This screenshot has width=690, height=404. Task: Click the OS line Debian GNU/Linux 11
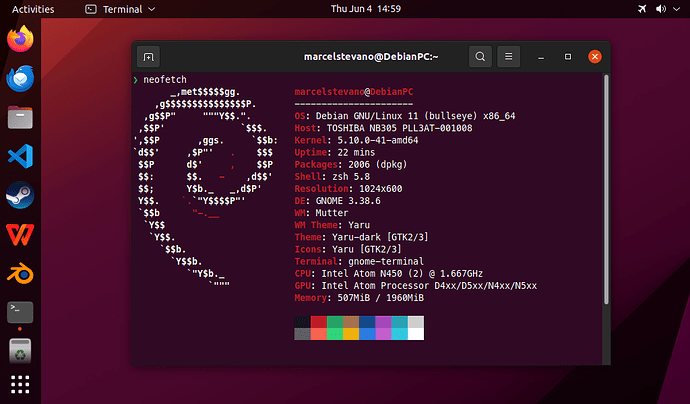(x=405, y=116)
